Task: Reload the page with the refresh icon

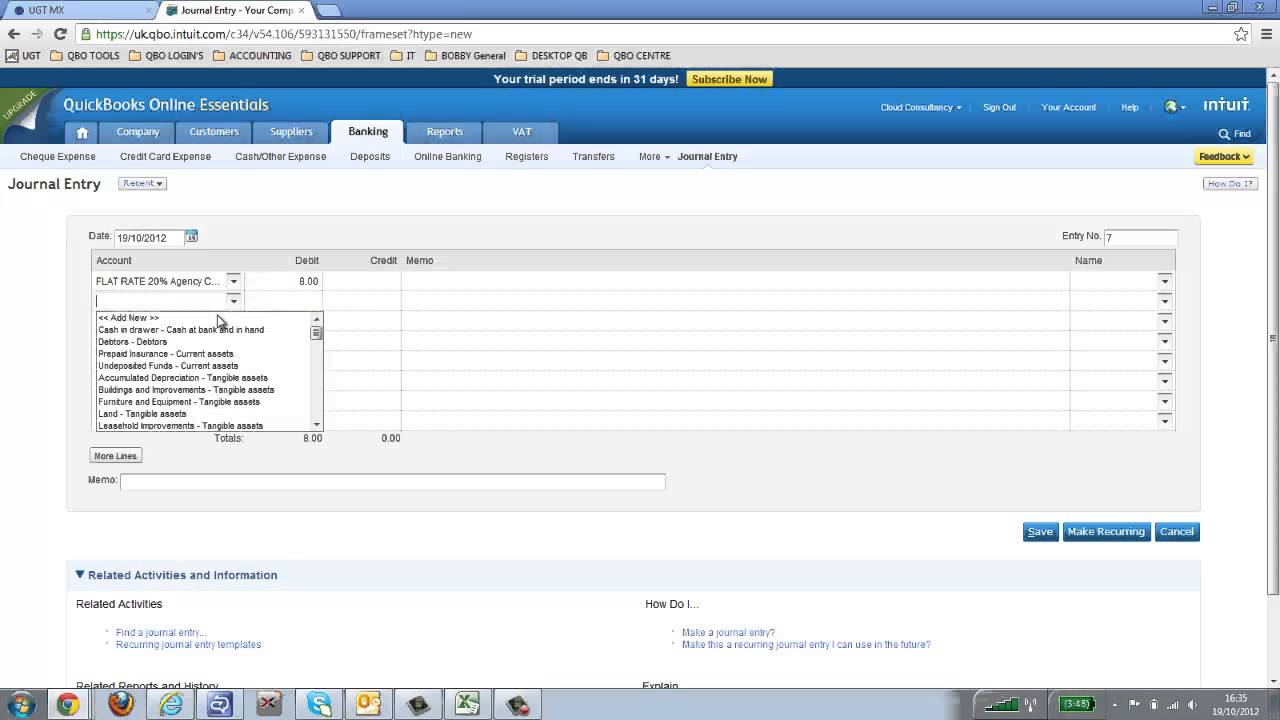Action: (60, 34)
